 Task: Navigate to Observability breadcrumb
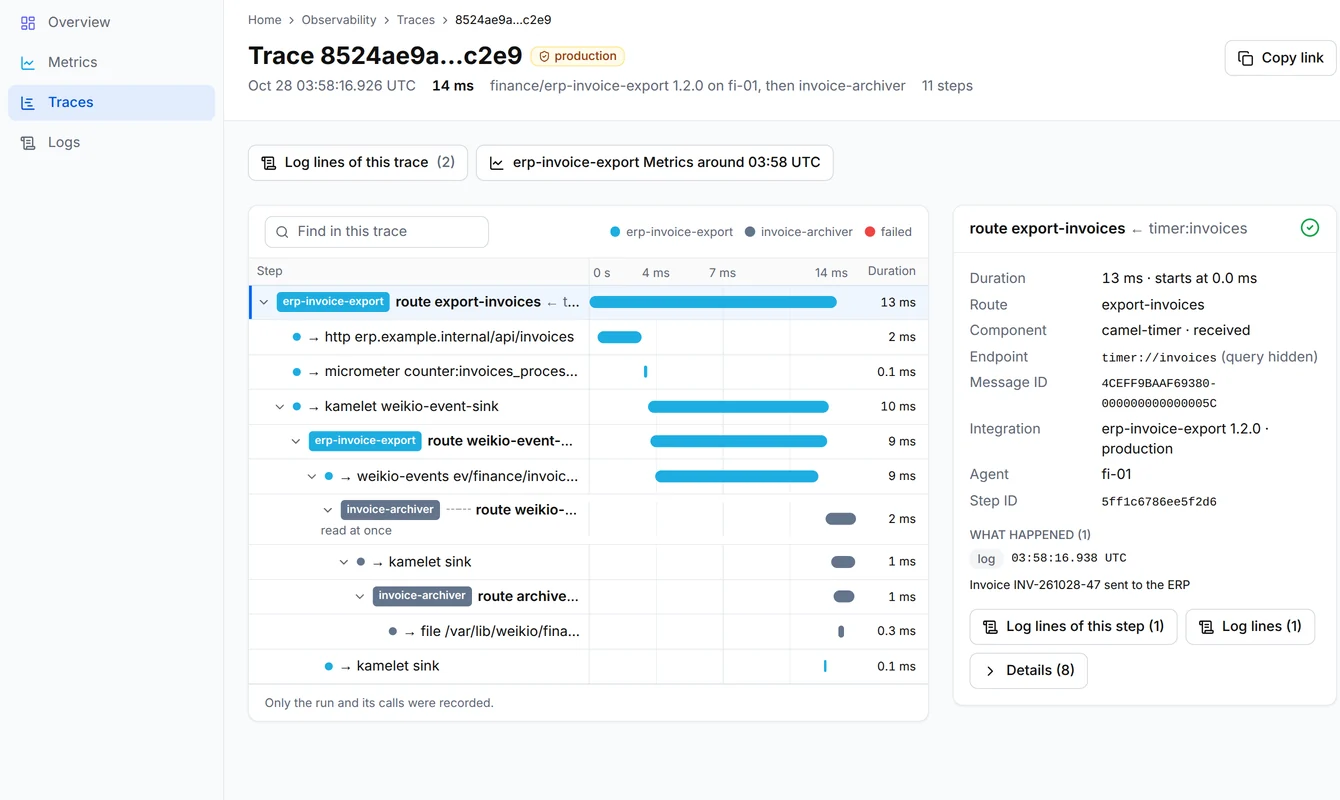[x=339, y=20]
